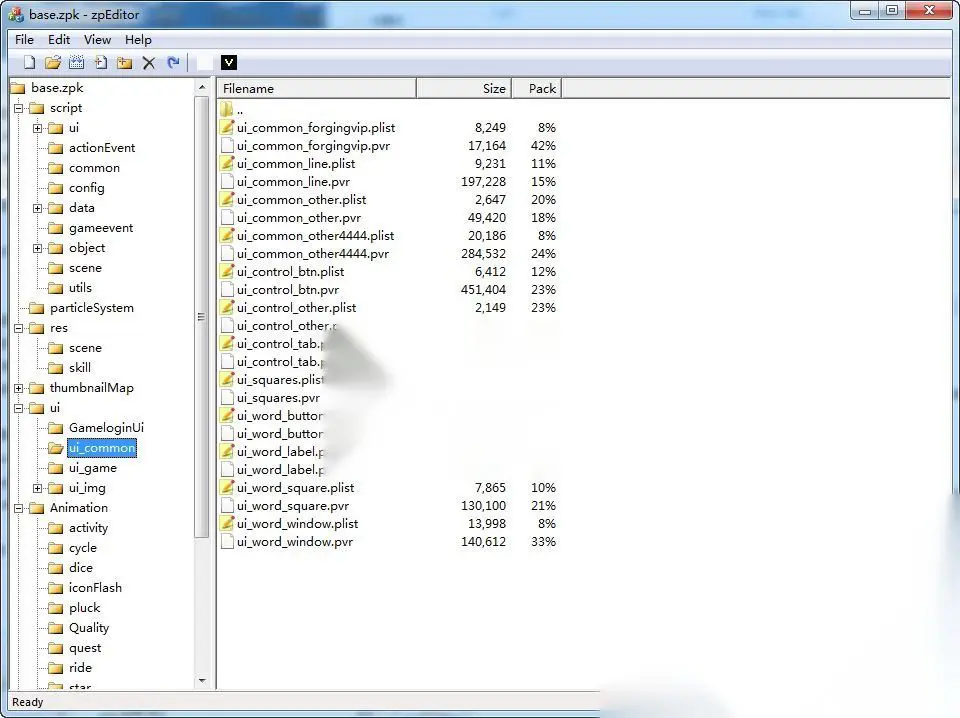Open a package using the open-folder toolbar icon
The image size is (960, 718).
(53, 62)
